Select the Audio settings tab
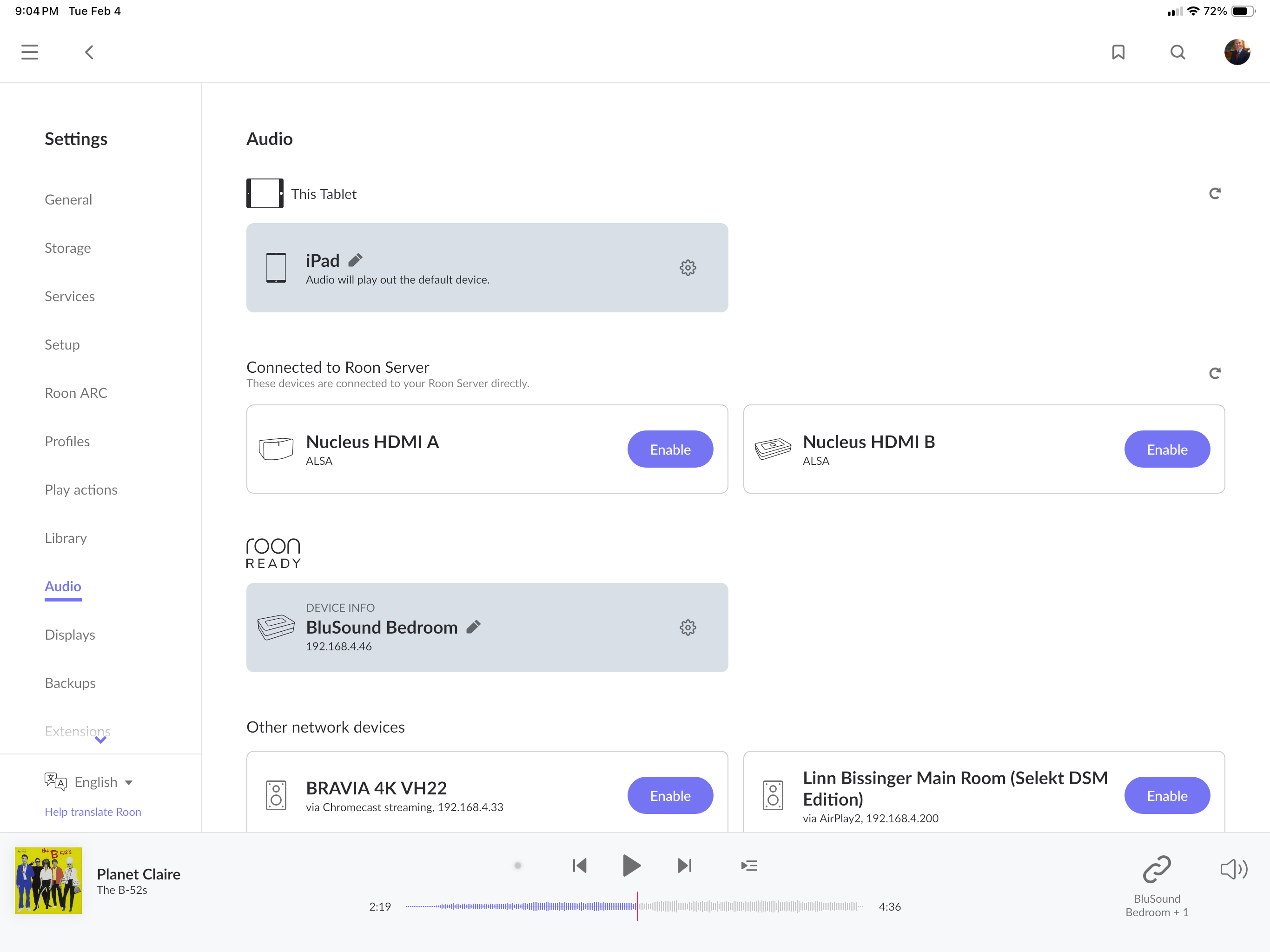The height and width of the screenshot is (952, 1270). pyautogui.click(x=63, y=586)
